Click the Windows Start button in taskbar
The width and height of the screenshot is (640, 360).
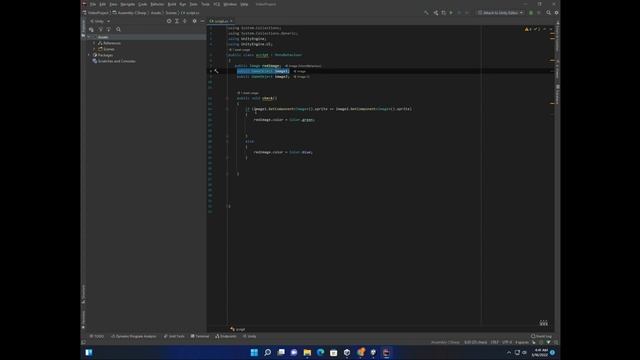coord(254,352)
